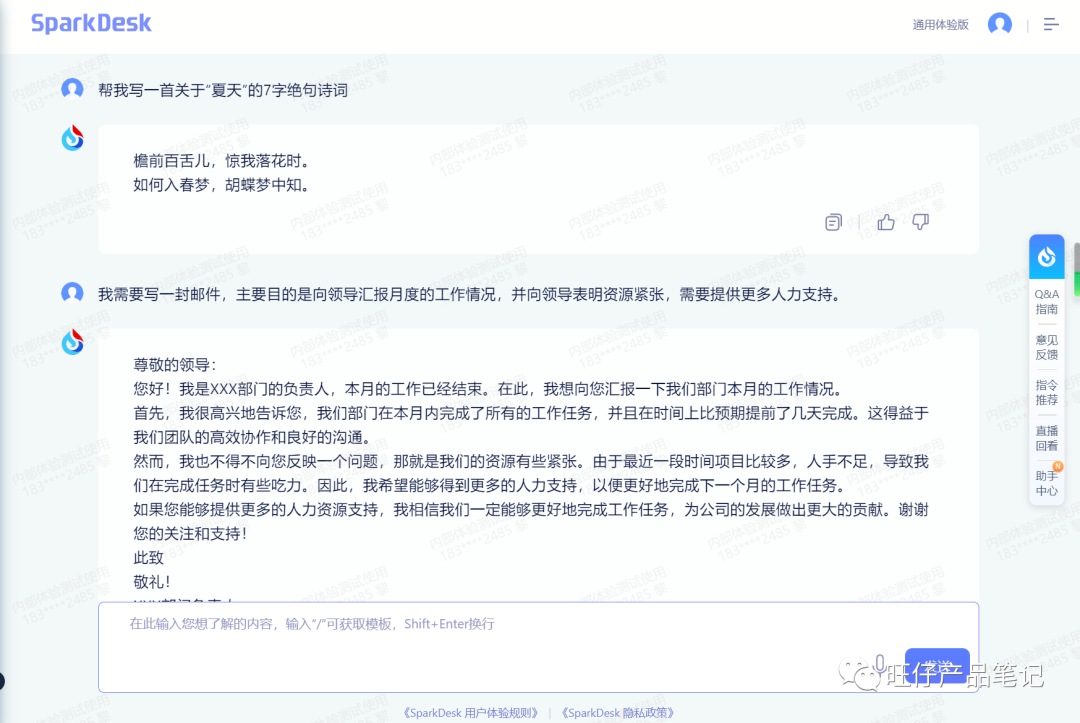Open the hamburger menu at top right

click(x=1051, y=23)
